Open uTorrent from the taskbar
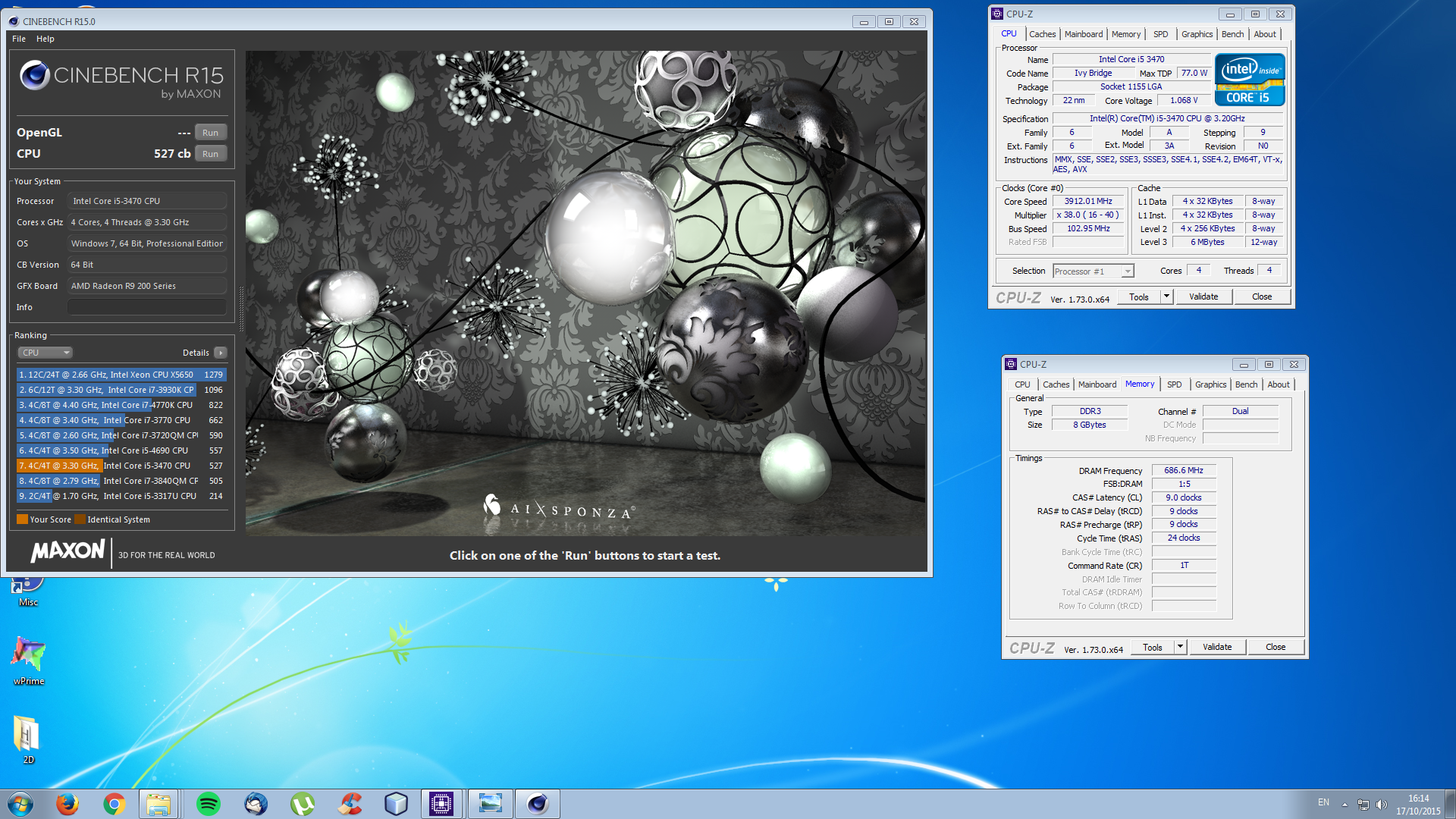This screenshot has width=1456, height=819. pos(303,804)
